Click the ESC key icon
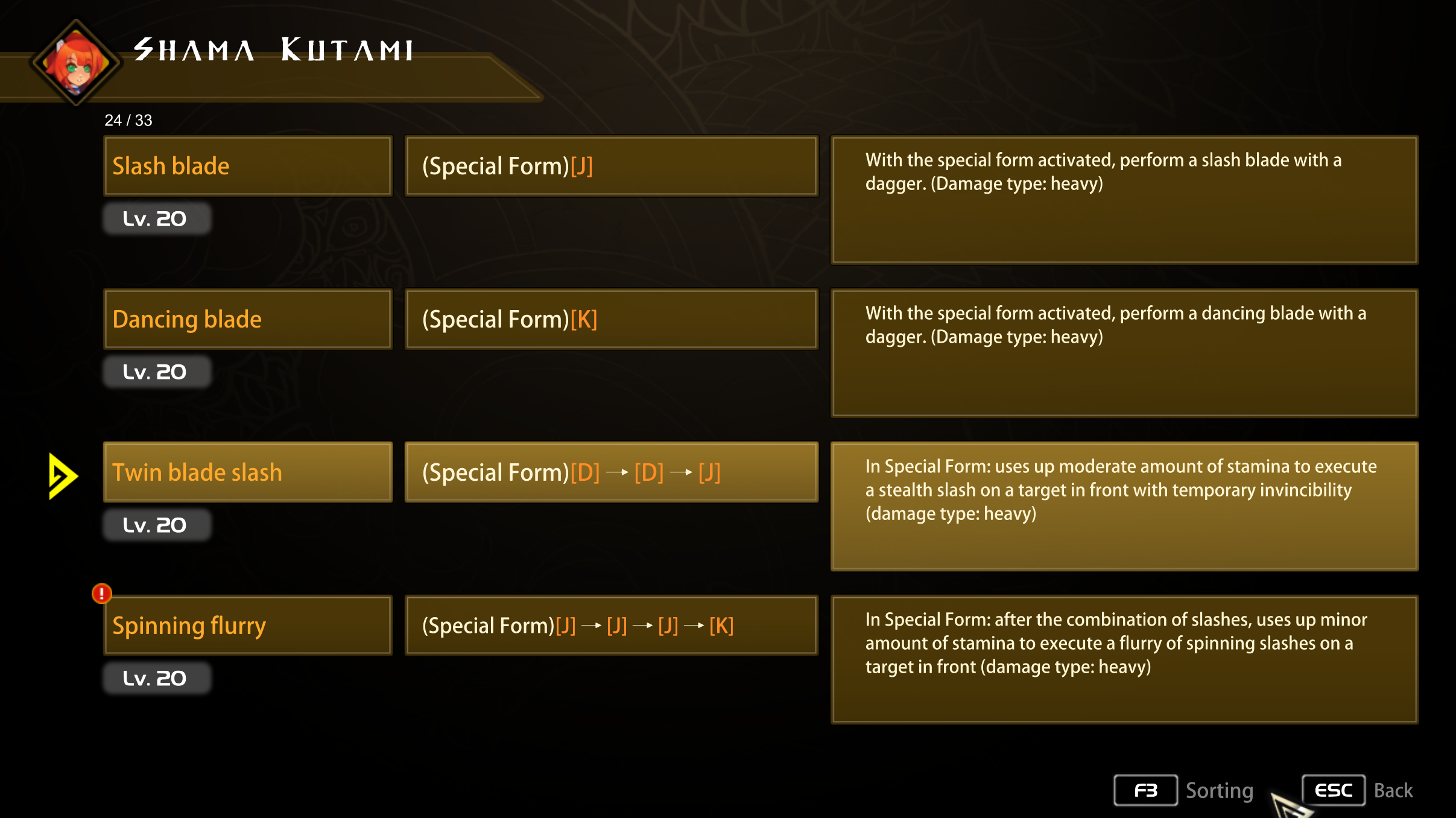This screenshot has height=818, width=1456. tap(1334, 790)
